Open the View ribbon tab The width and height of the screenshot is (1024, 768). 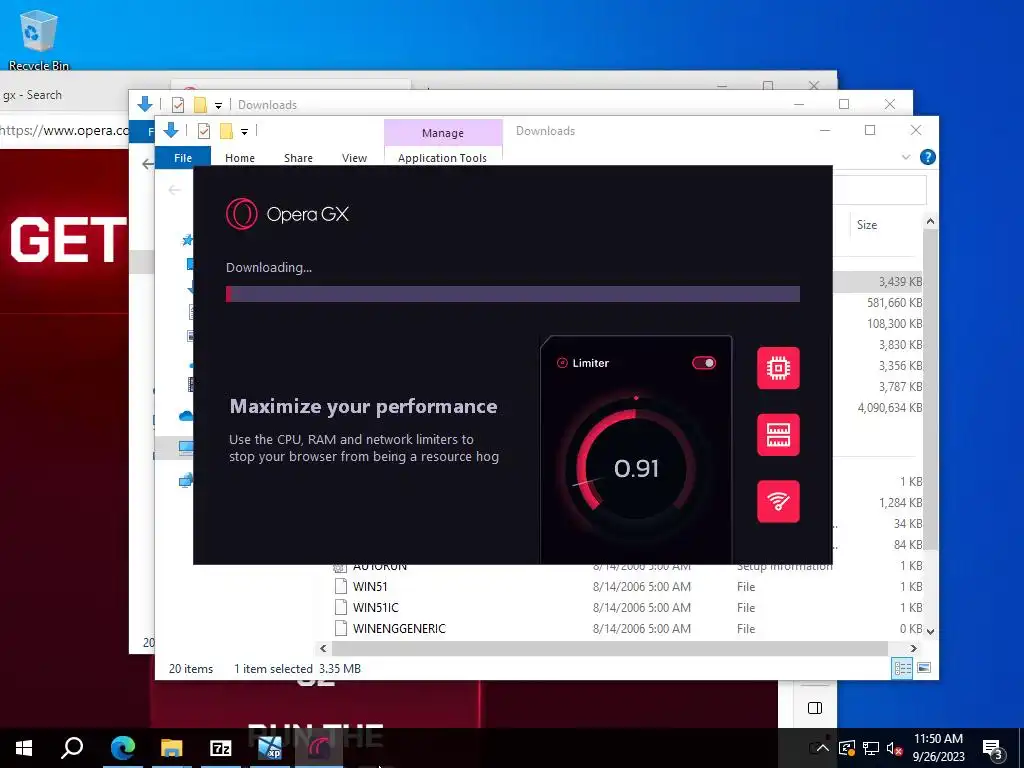click(354, 157)
